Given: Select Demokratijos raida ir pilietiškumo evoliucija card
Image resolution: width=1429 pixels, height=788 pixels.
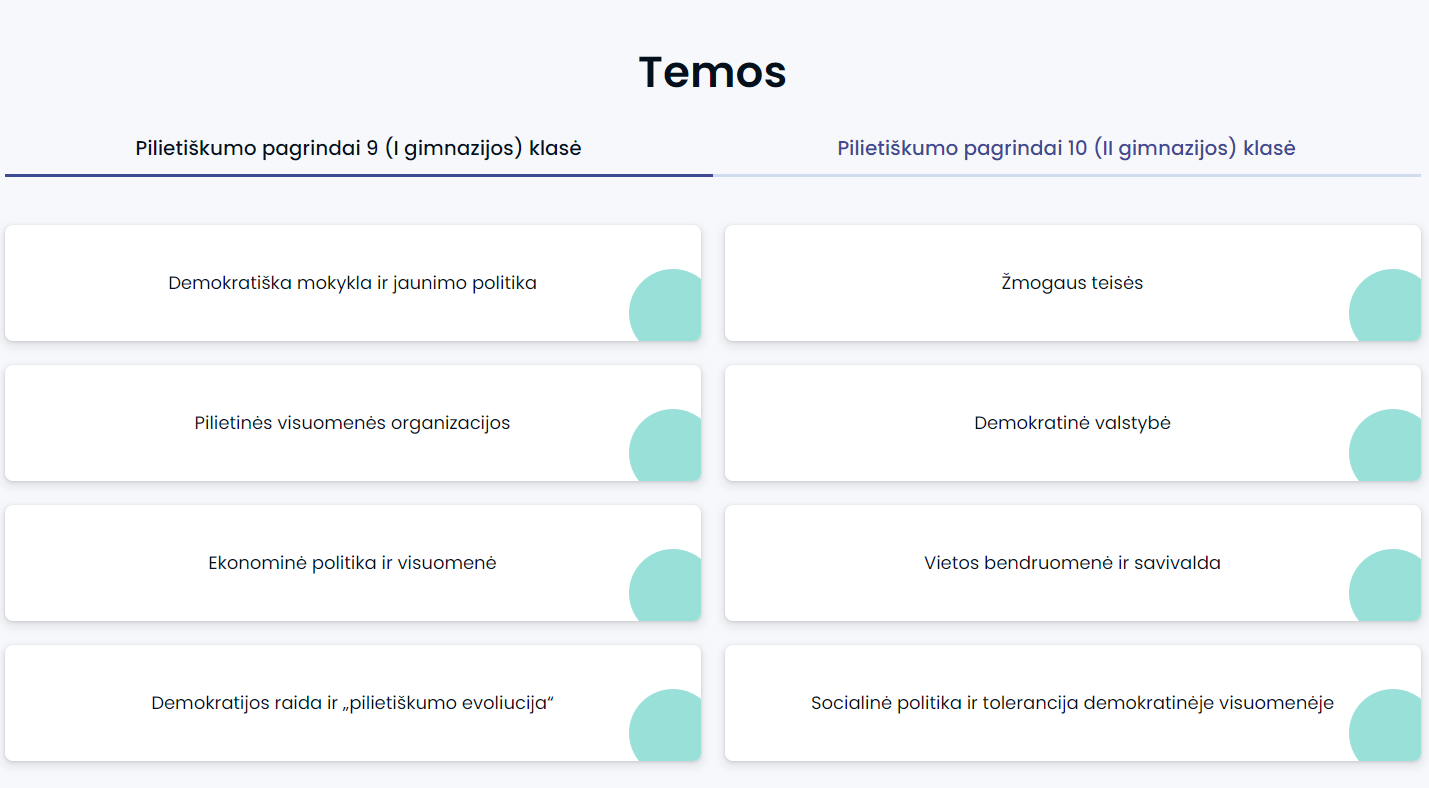Looking at the screenshot, I should [x=353, y=703].
